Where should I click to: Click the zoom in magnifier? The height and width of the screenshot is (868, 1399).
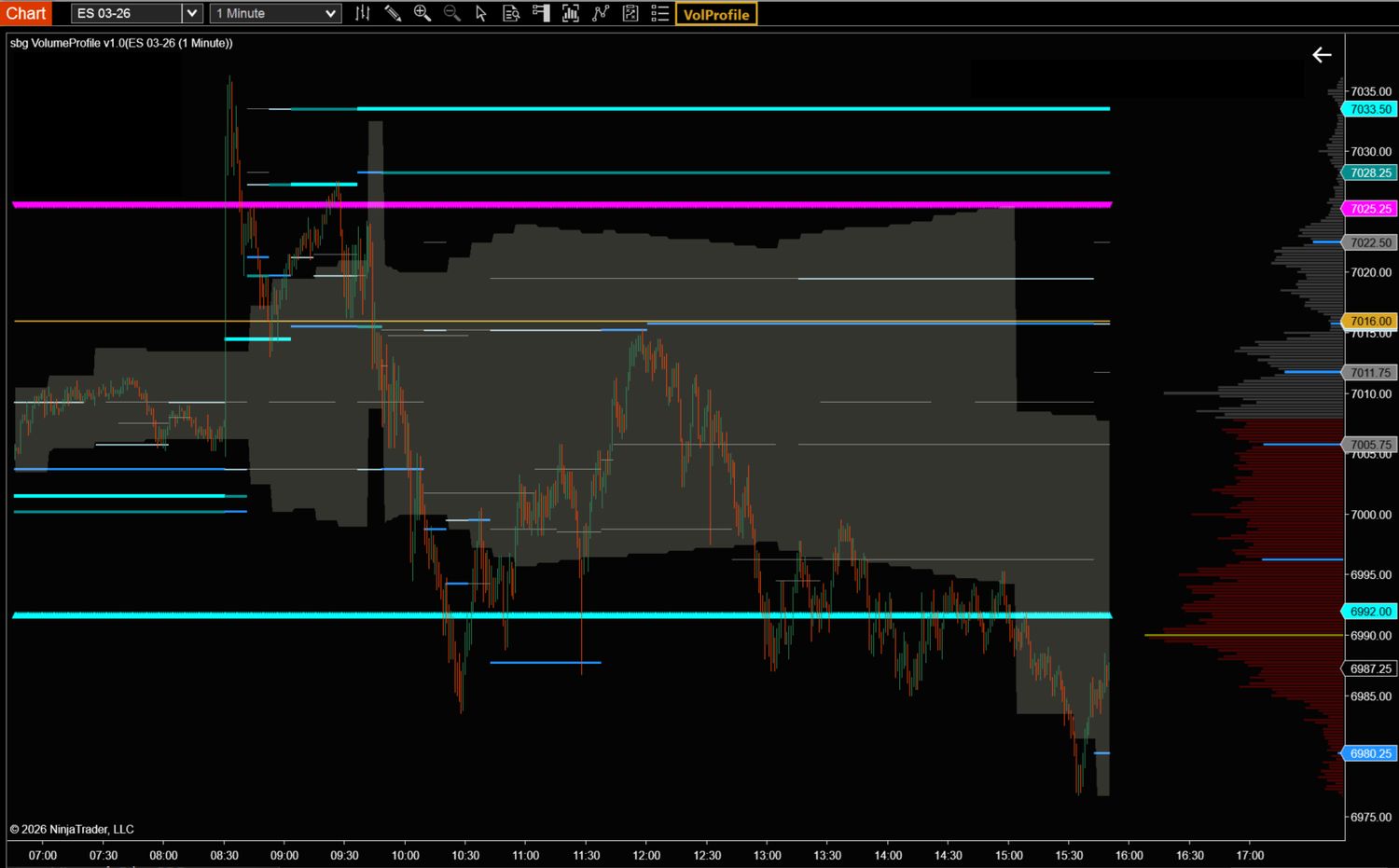[422, 13]
